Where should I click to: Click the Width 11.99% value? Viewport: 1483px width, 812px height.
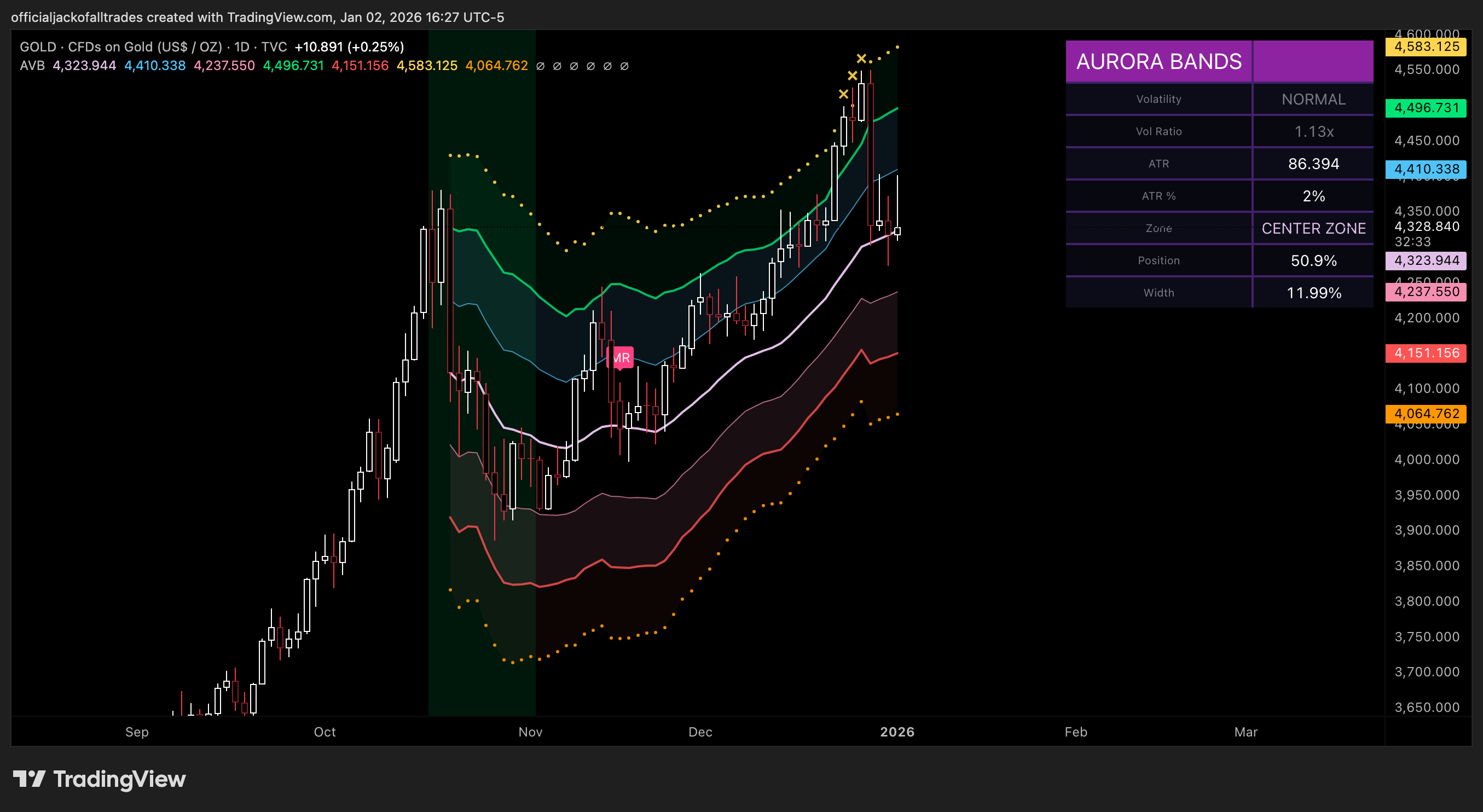coord(1313,293)
